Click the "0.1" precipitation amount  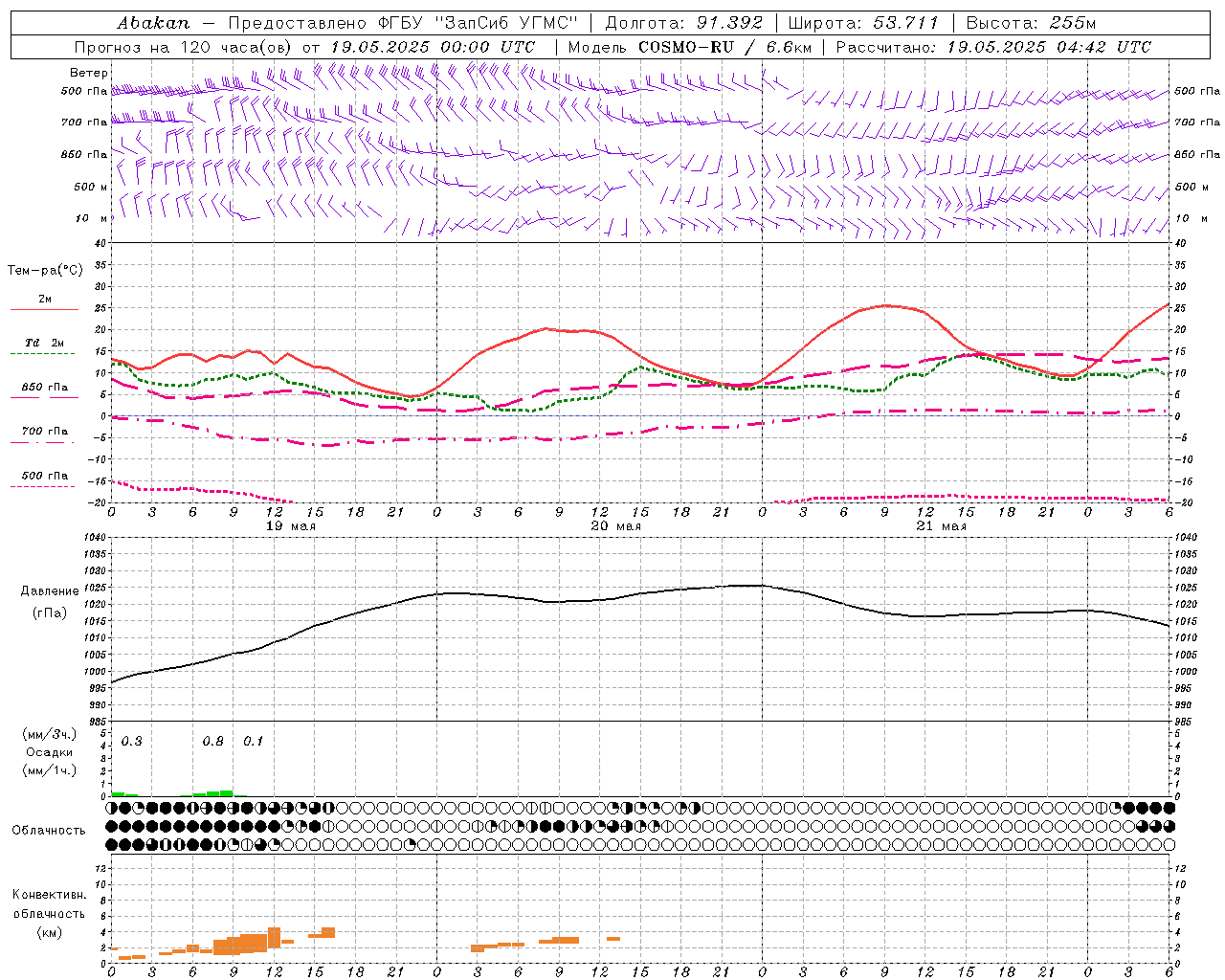point(253,742)
